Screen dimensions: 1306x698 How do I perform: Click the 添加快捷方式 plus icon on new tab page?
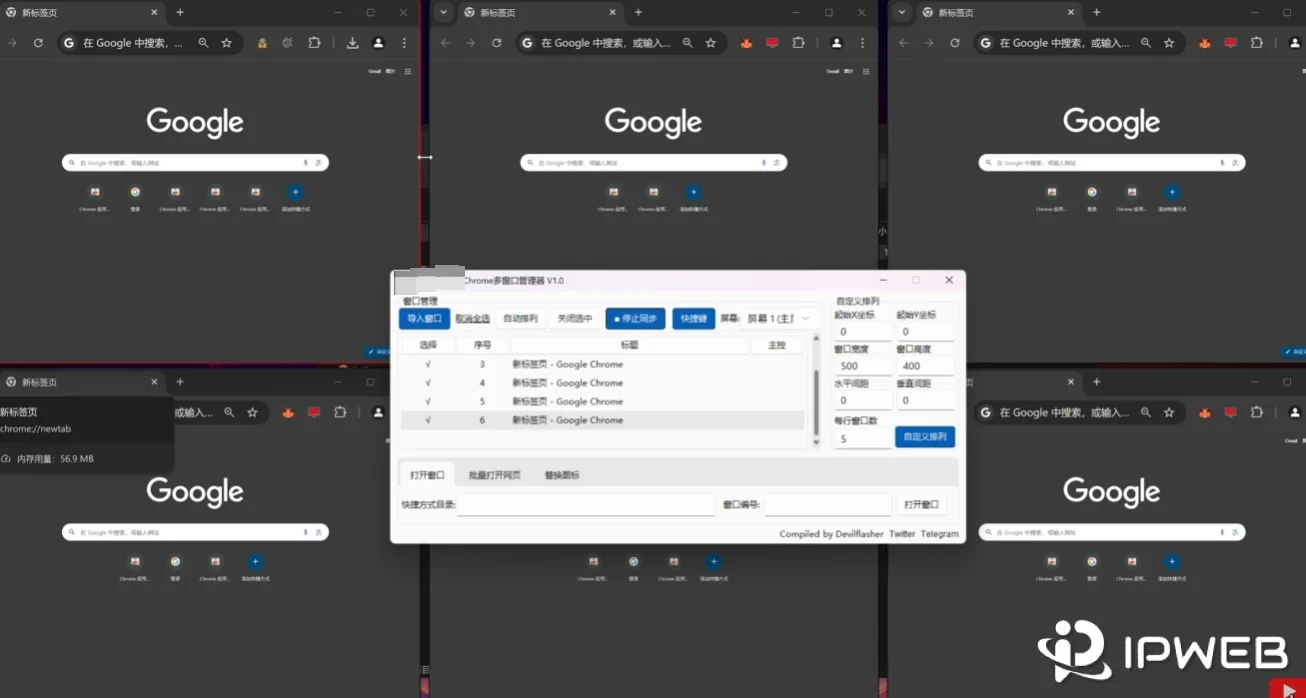[x=295, y=191]
